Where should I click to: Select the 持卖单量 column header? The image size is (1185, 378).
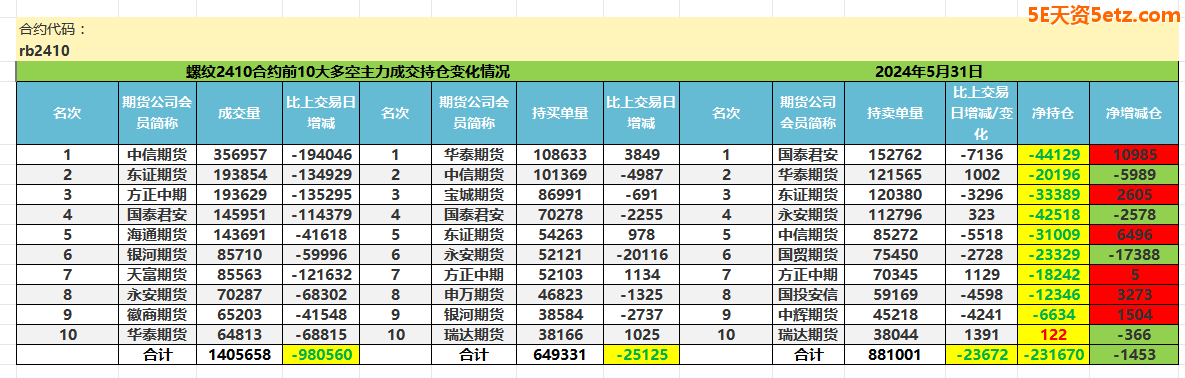(x=894, y=113)
